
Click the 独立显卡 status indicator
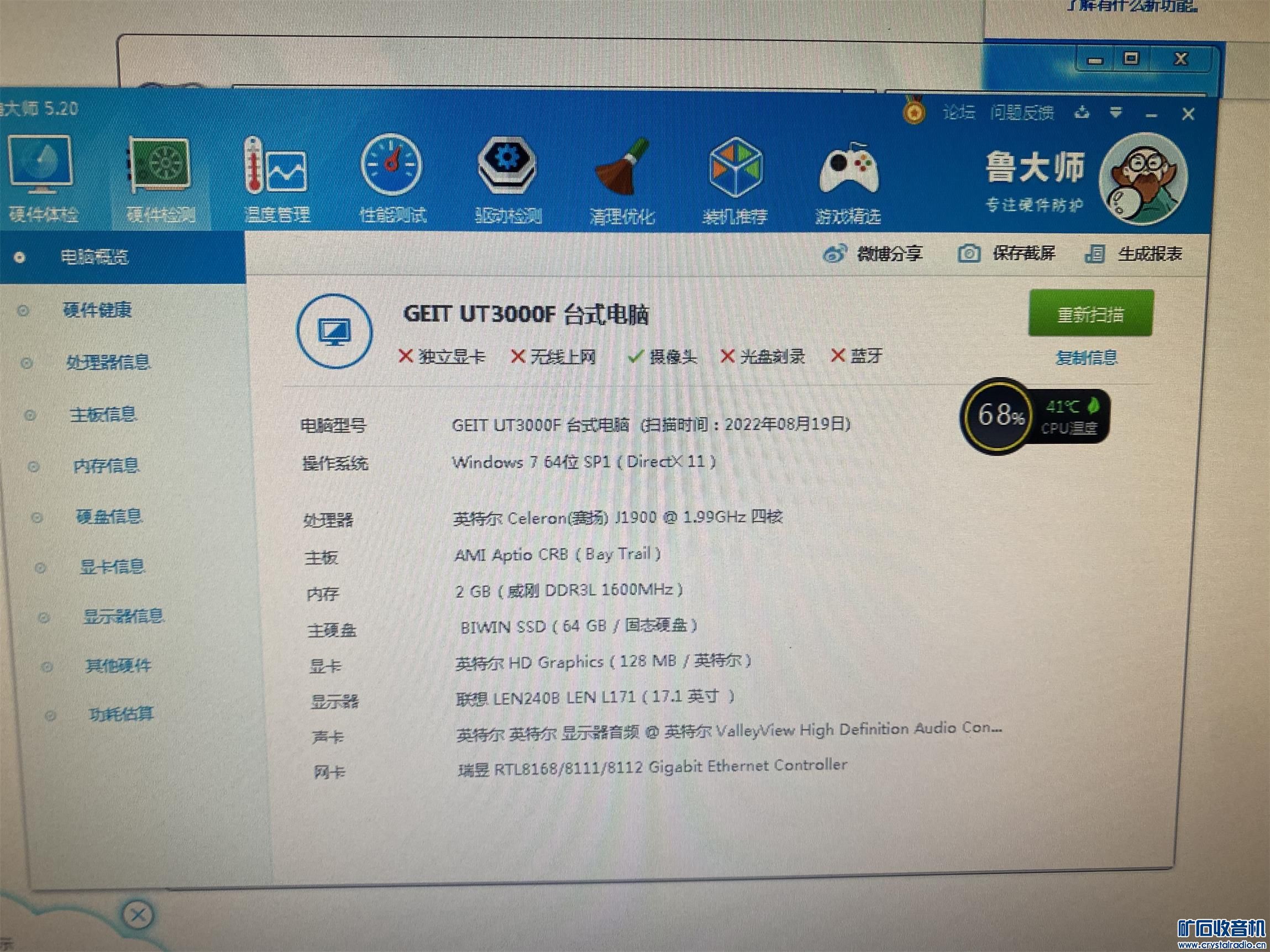442,356
